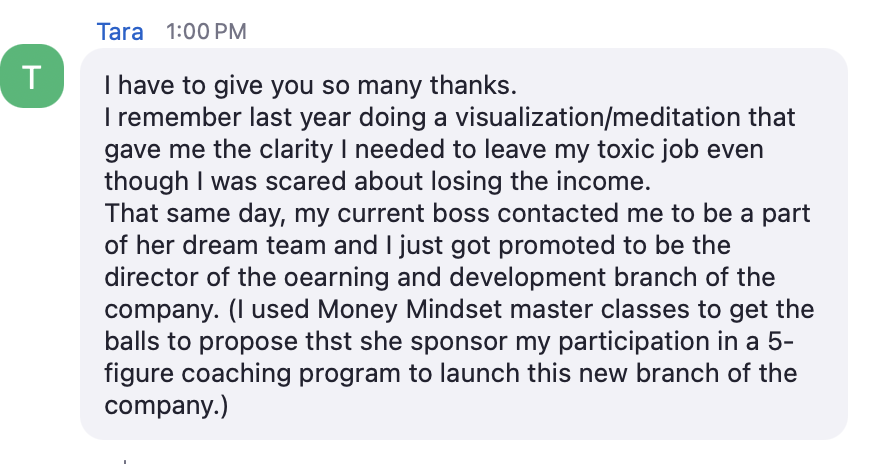This screenshot has height=464, width=880.
Task: Click Tara's green T avatar
Action: click(31, 76)
